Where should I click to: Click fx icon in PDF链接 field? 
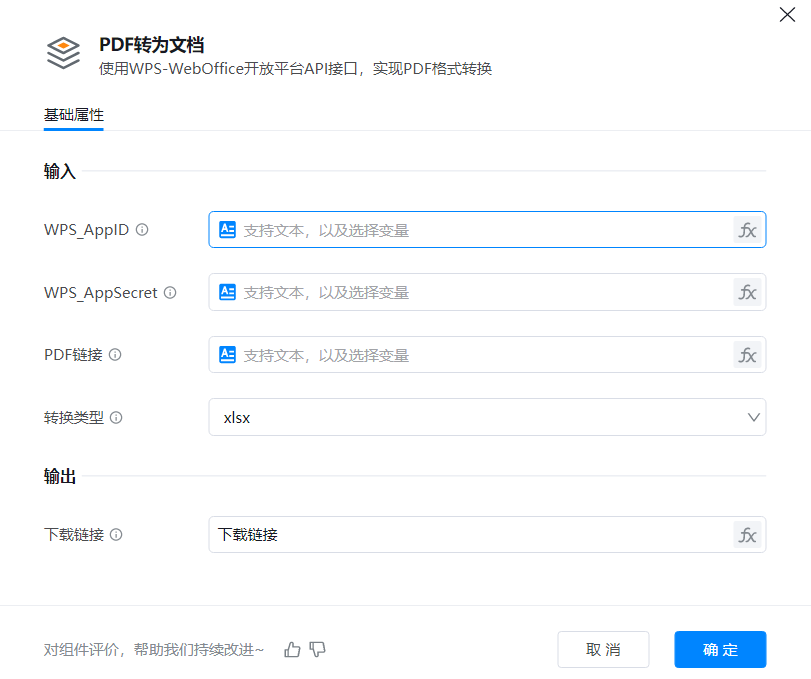(x=747, y=355)
